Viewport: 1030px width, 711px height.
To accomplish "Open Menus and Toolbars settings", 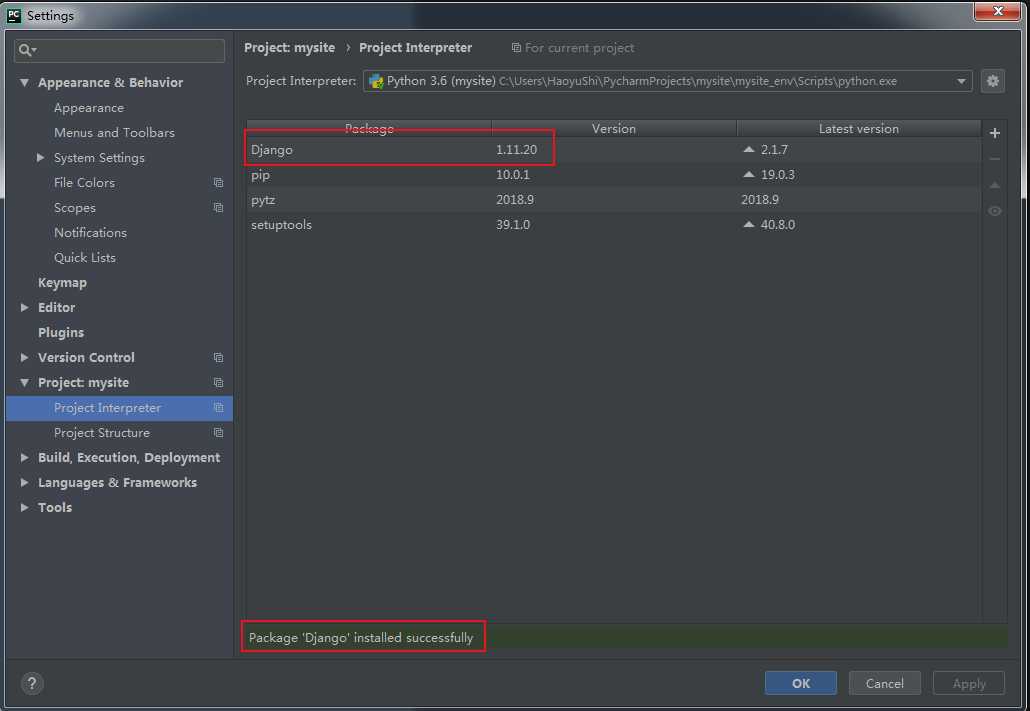I will pos(114,133).
